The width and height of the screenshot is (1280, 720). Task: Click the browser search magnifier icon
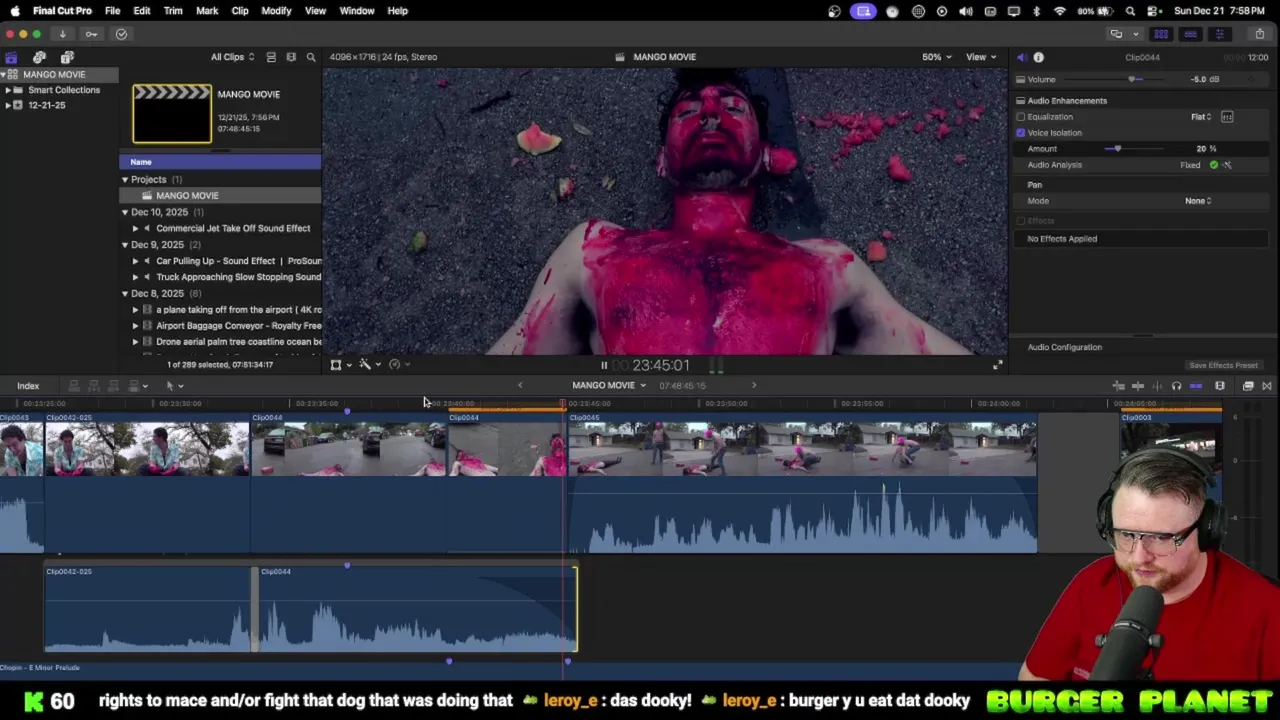[311, 57]
